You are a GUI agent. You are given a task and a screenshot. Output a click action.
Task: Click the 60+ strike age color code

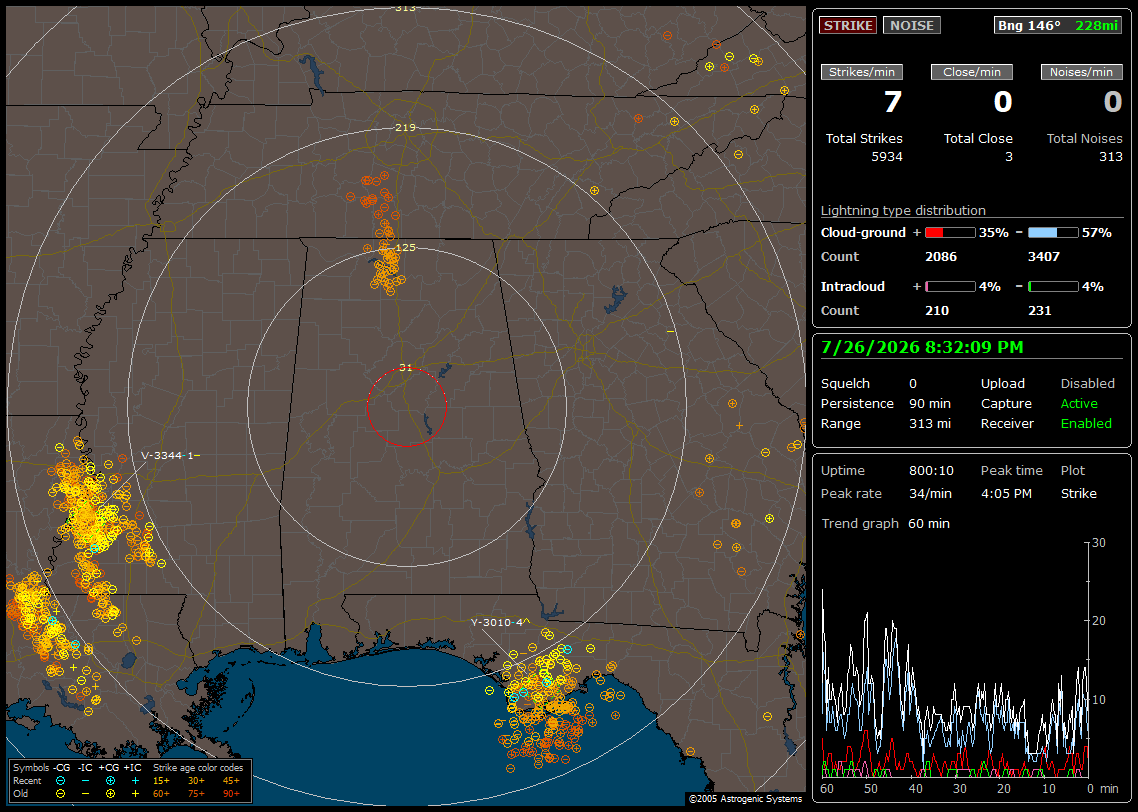click(161, 794)
